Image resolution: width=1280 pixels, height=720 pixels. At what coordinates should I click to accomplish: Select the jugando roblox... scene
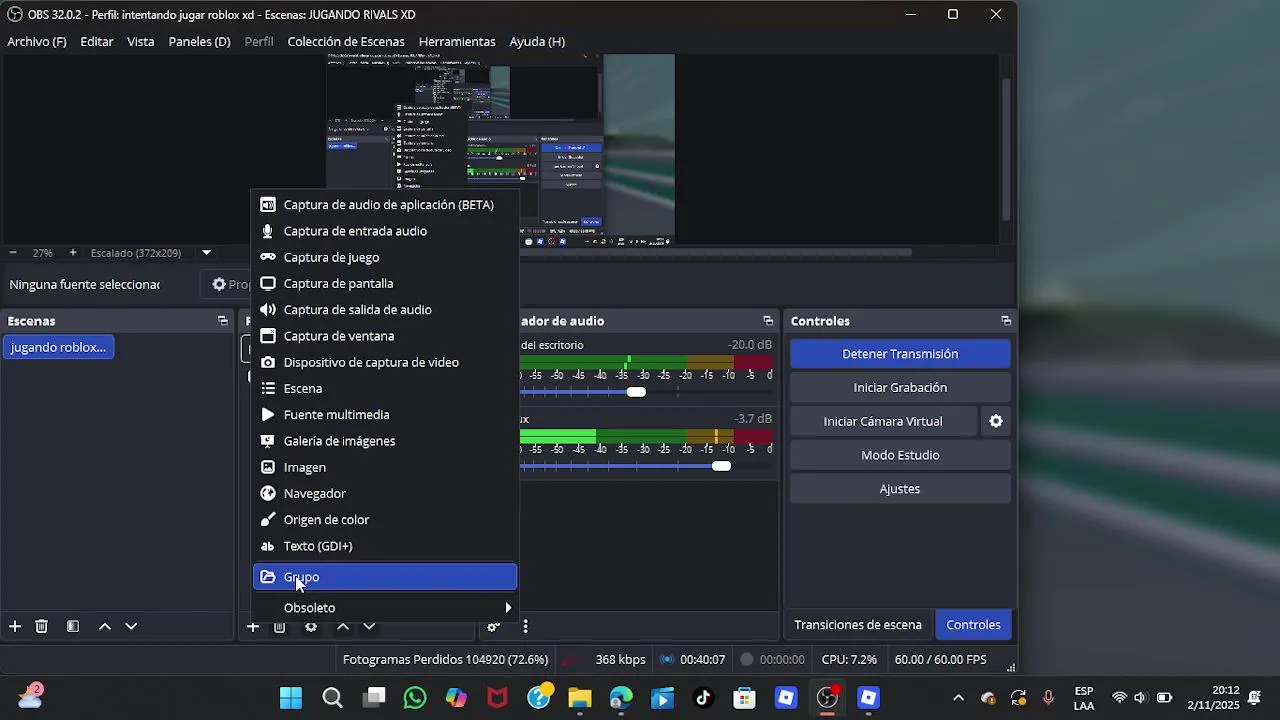[58, 348]
